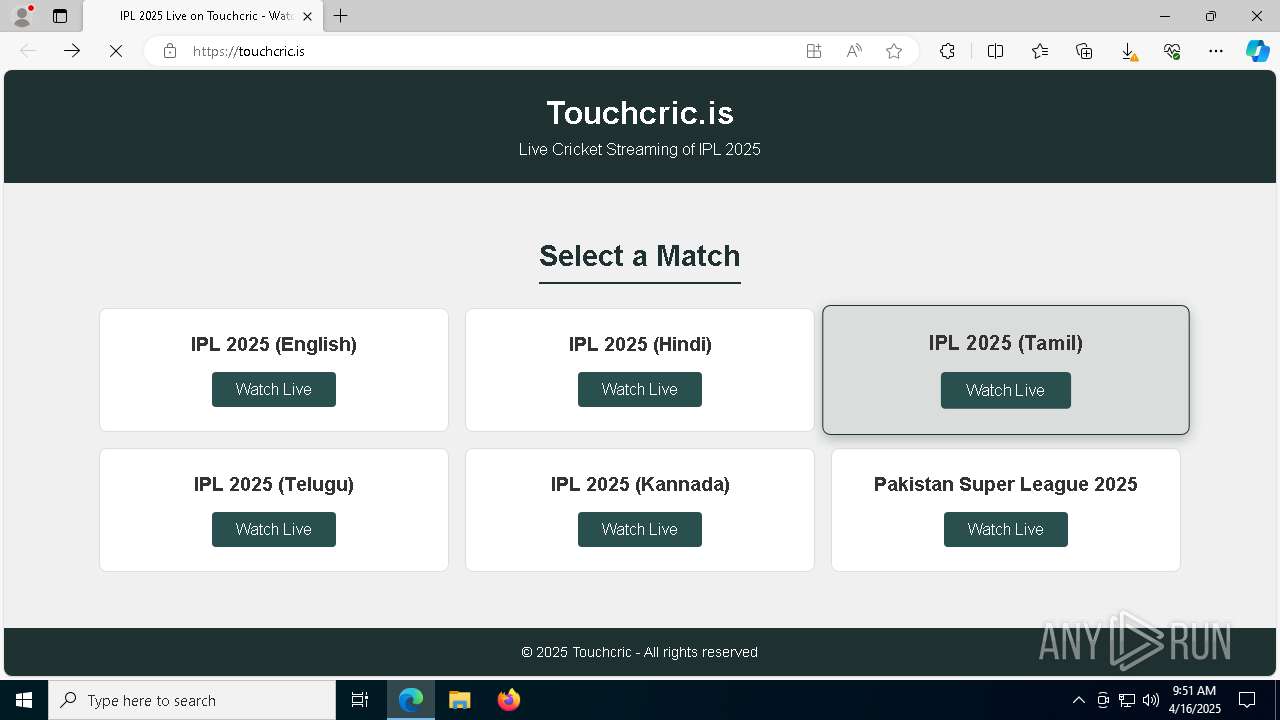The image size is (1280, 720).
Task: Open Microsoft Edge from taskbar
Action: (411, 700)
